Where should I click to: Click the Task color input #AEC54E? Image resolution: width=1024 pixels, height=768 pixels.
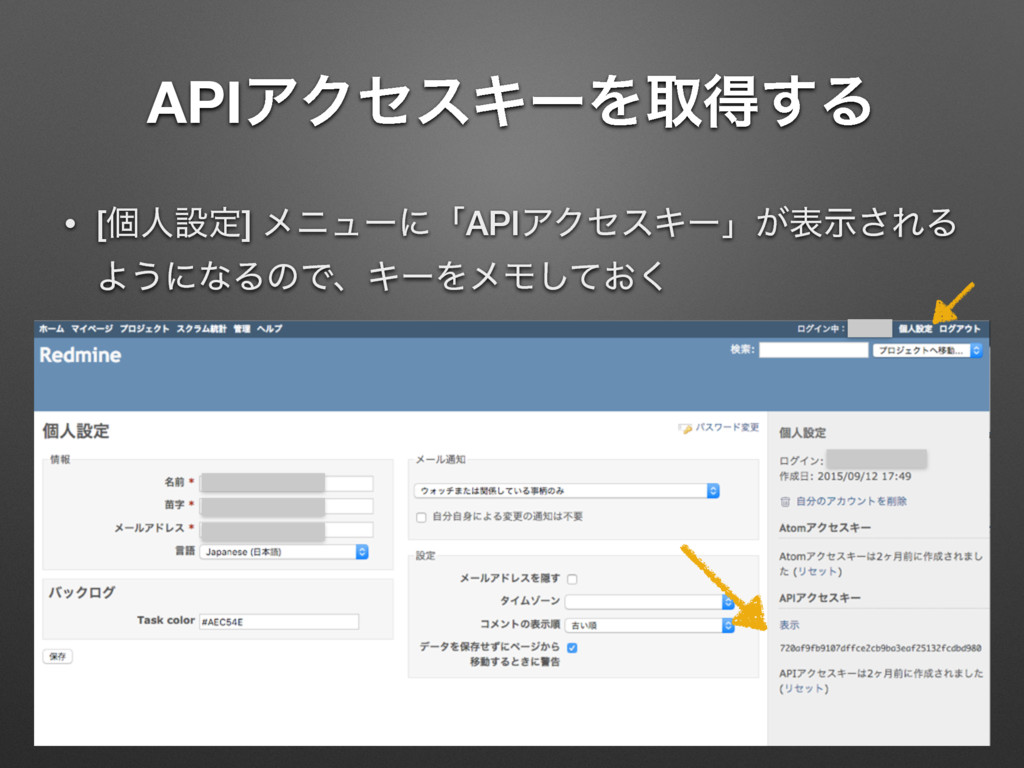tap(279, 622)
